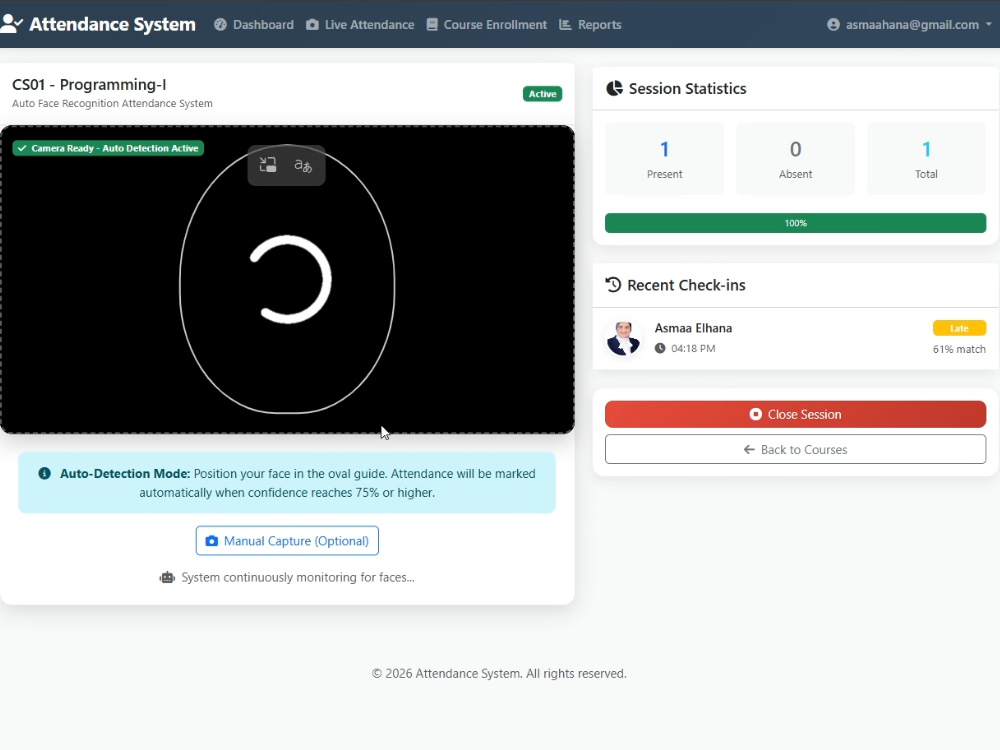Image resolution: width=1000 pixels, height=750 pixels.
Task: Open the Course Enrollment menu item
Action: click(x=487, y=24)
